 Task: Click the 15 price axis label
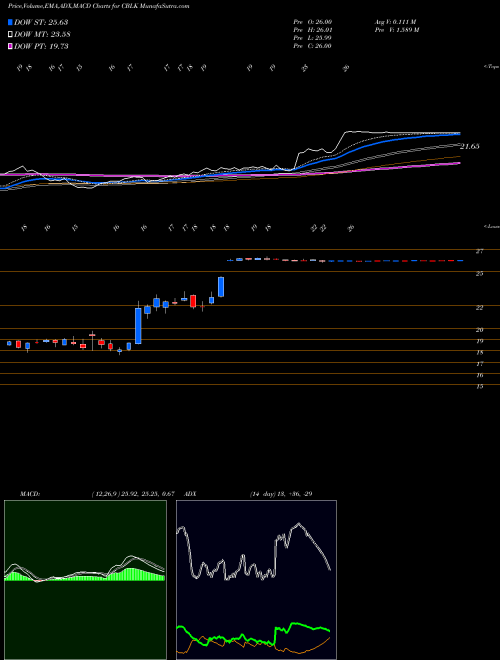tap(479, 386)
